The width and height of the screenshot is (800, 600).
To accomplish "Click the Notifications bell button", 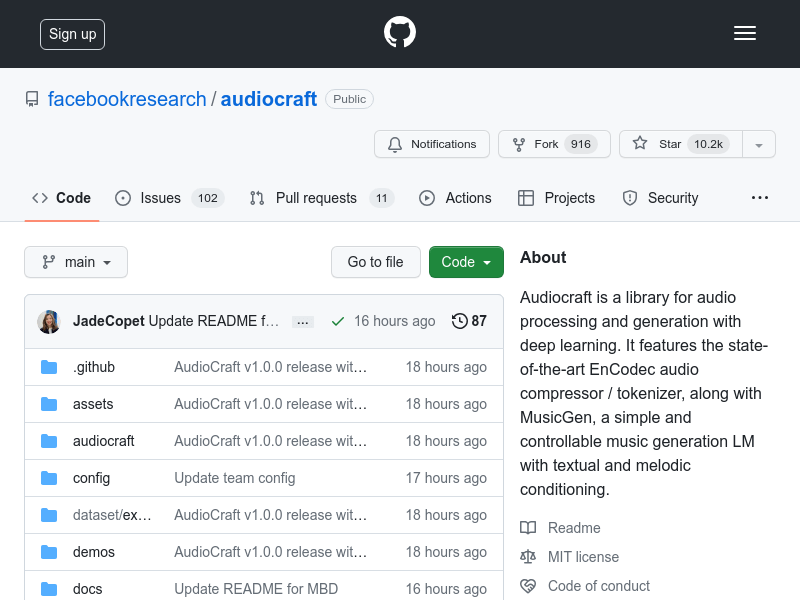I will (x=432, y=144).
